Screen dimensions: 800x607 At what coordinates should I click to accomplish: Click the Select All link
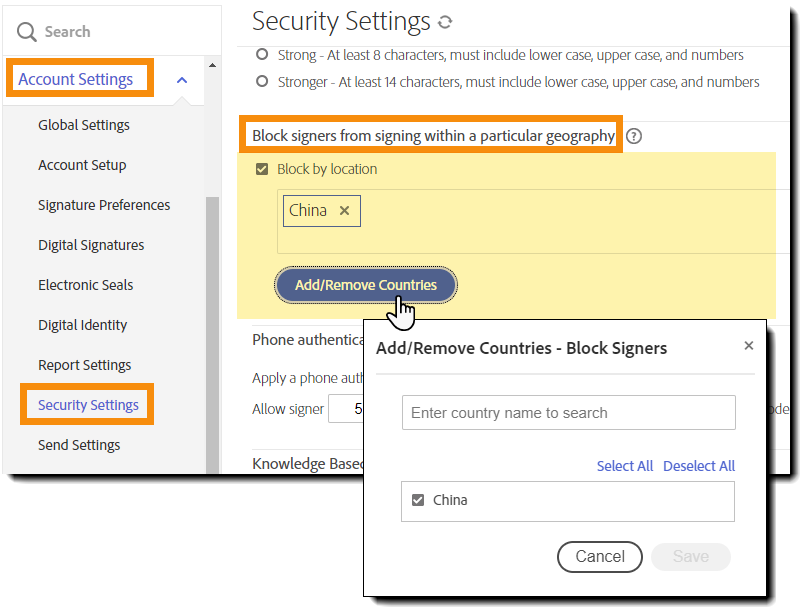point(625,465)
